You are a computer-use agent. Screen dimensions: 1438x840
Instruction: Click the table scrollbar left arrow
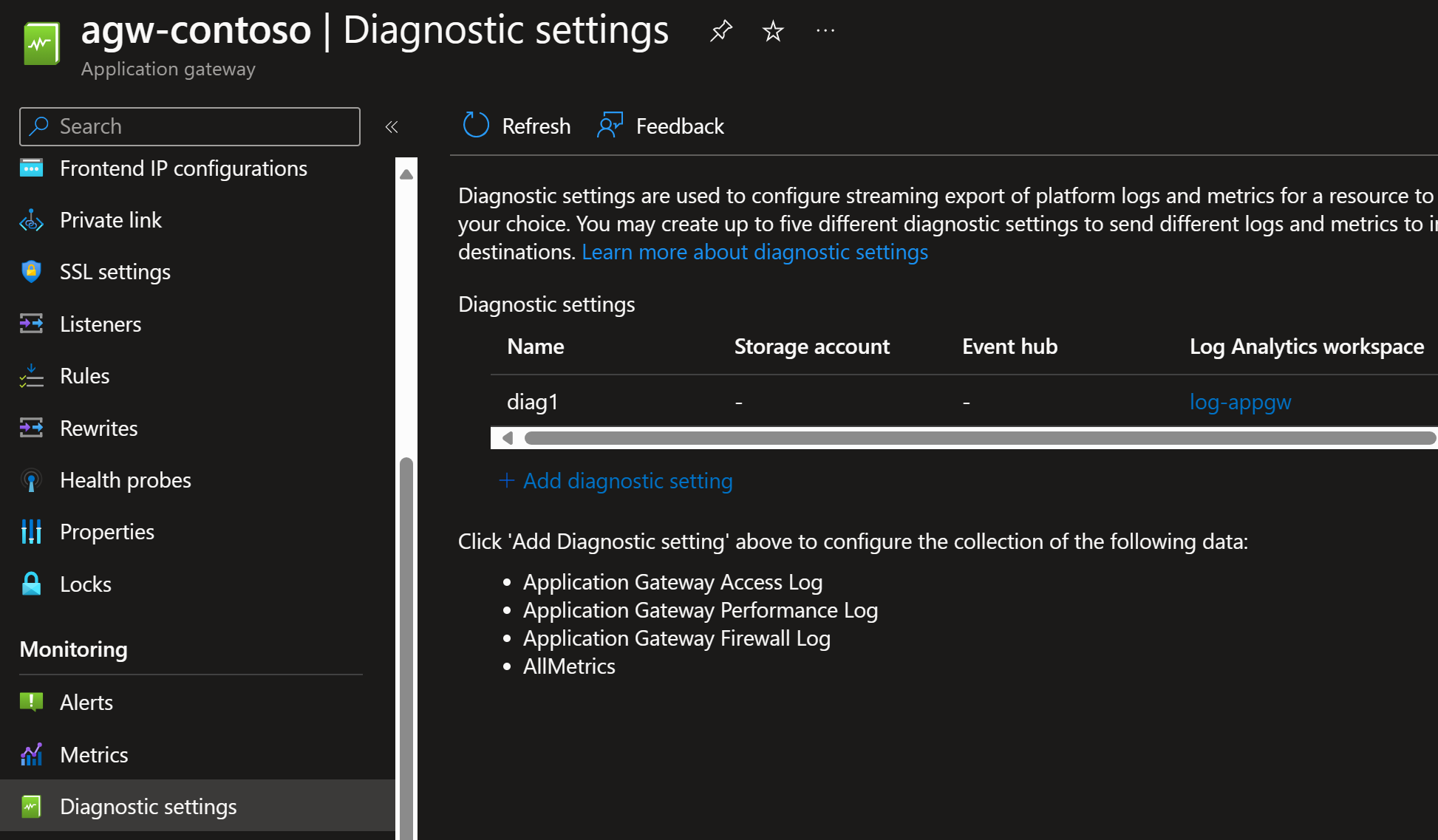pos(507,438)
